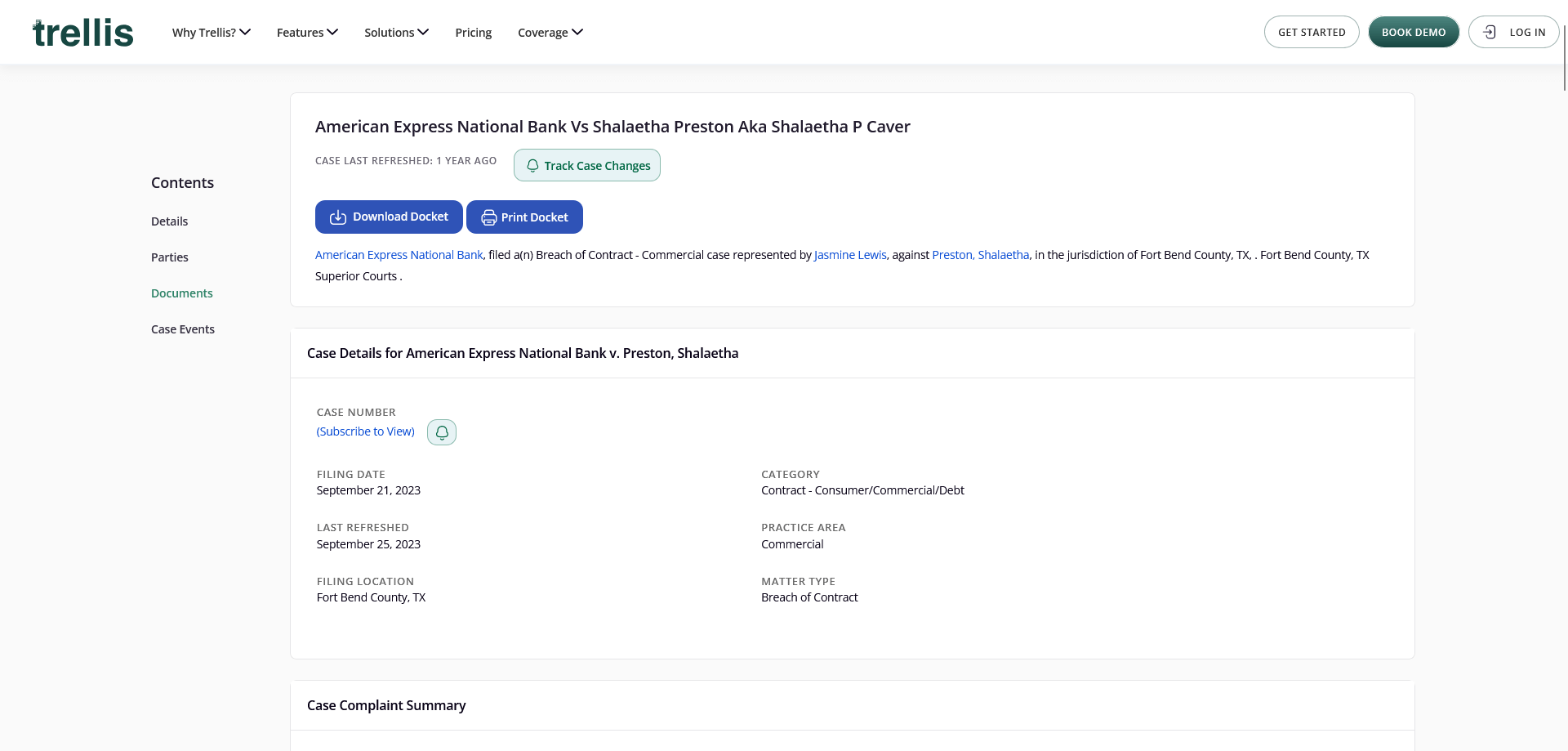Open the American Express National Bank link
Viewport: 1568px width, 751px height.
point(399,255)
